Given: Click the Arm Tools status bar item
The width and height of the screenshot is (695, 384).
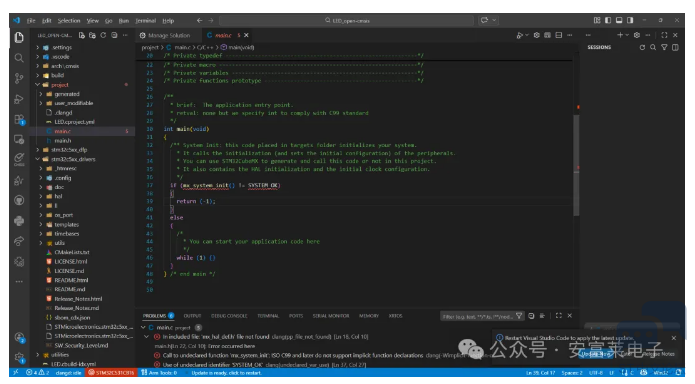Looking at the screenshot, I should [x=159, y=373].
